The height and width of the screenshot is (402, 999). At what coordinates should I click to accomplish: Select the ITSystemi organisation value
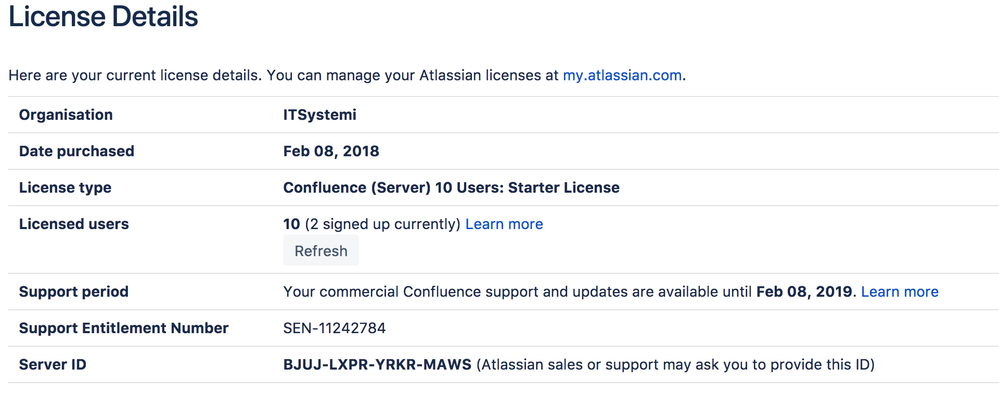tap(320, 115)
